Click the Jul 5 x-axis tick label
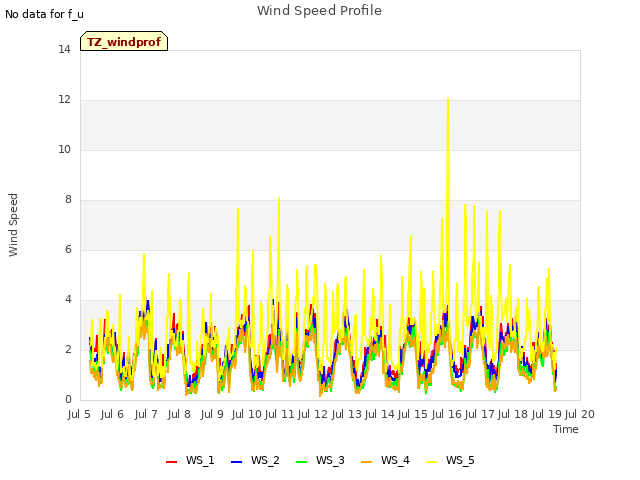640x480 pixels. point(79,414)
